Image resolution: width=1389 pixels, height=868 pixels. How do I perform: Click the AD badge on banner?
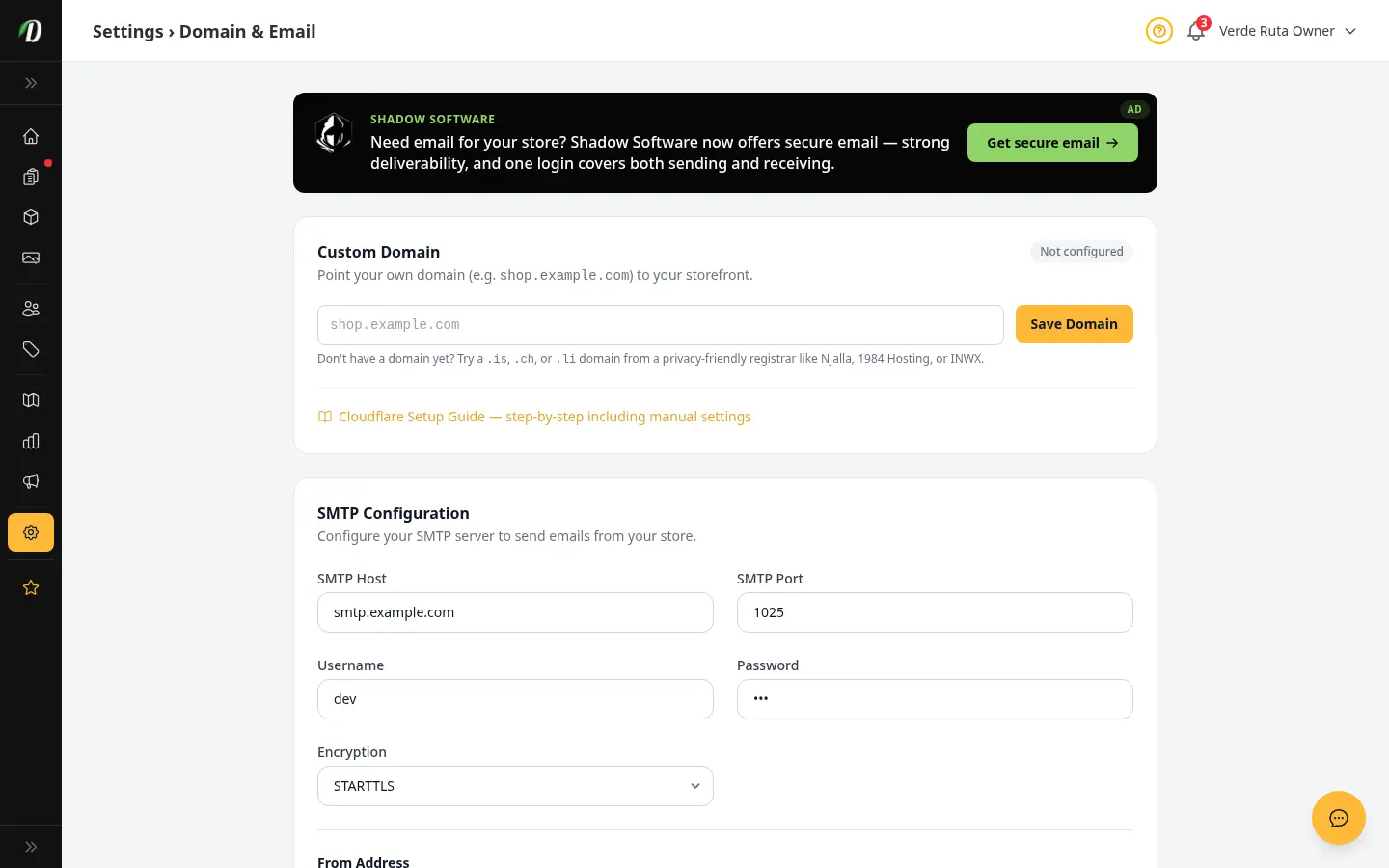(1134, 109)
